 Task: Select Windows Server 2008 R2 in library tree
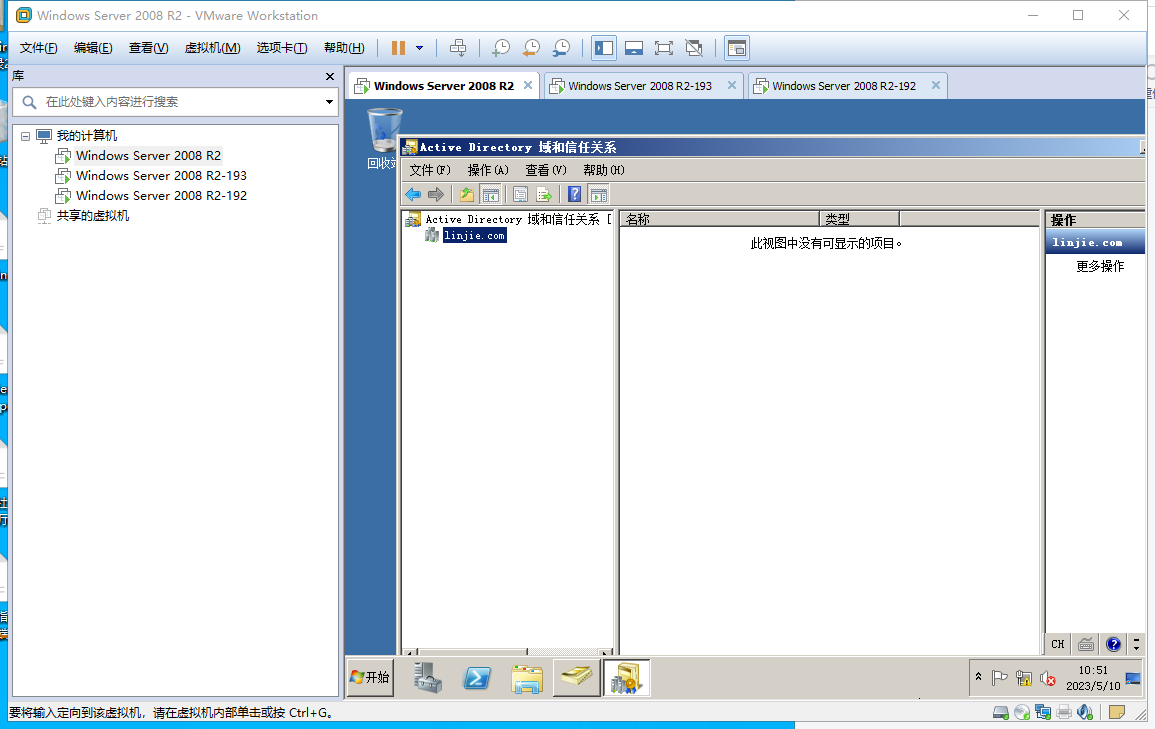click(148, 155)
